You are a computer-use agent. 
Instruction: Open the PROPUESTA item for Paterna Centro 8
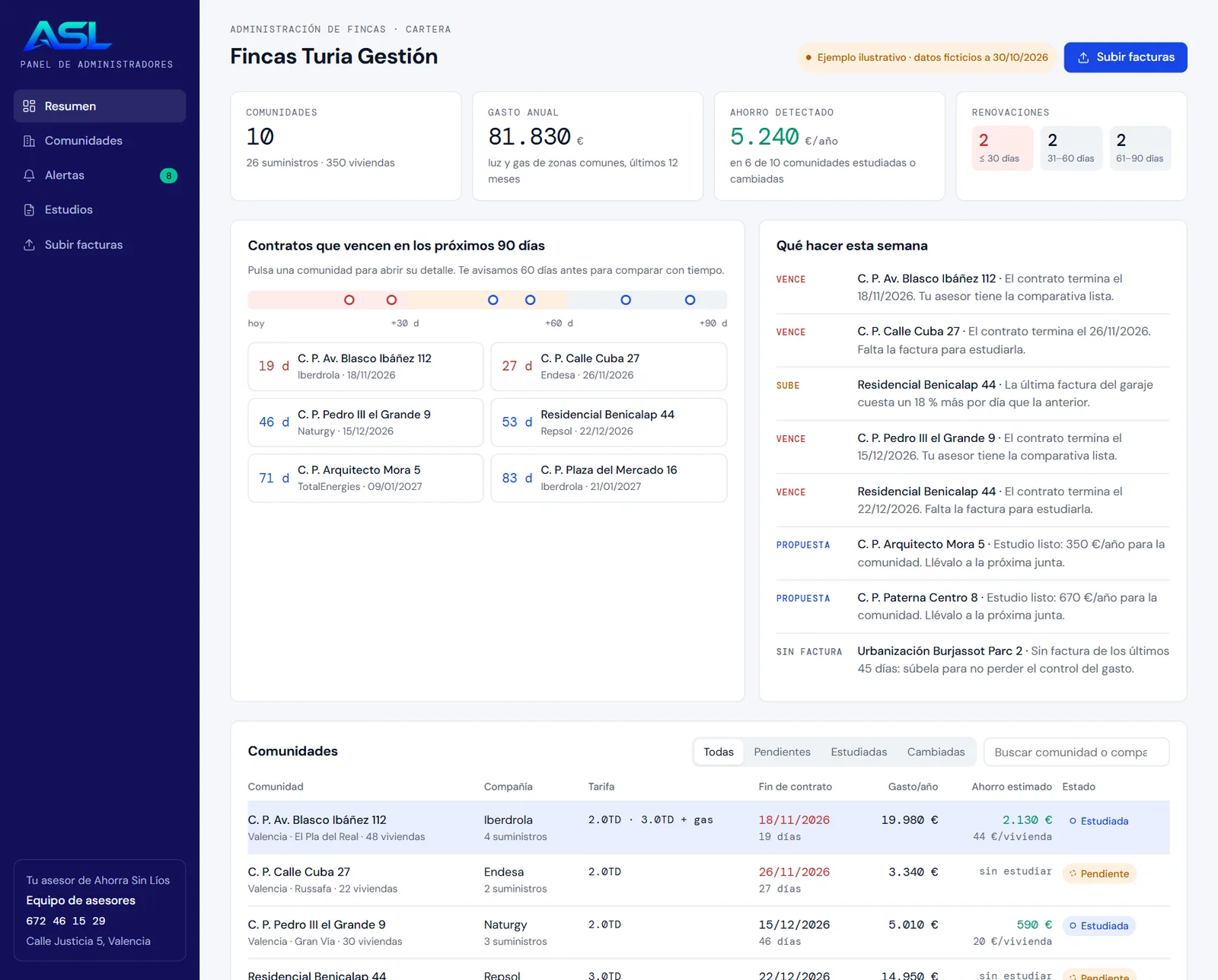pyautogui.click(x=973, y=606)
